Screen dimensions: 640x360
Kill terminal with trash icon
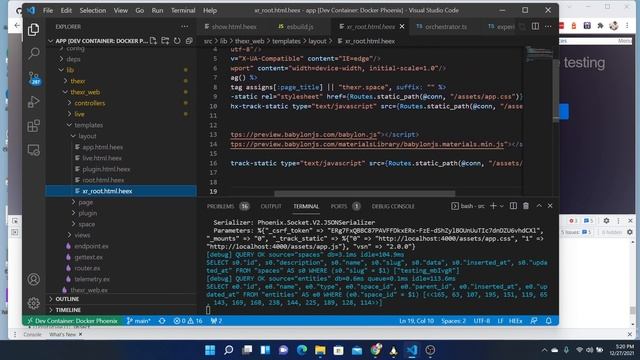pos(526,206)
